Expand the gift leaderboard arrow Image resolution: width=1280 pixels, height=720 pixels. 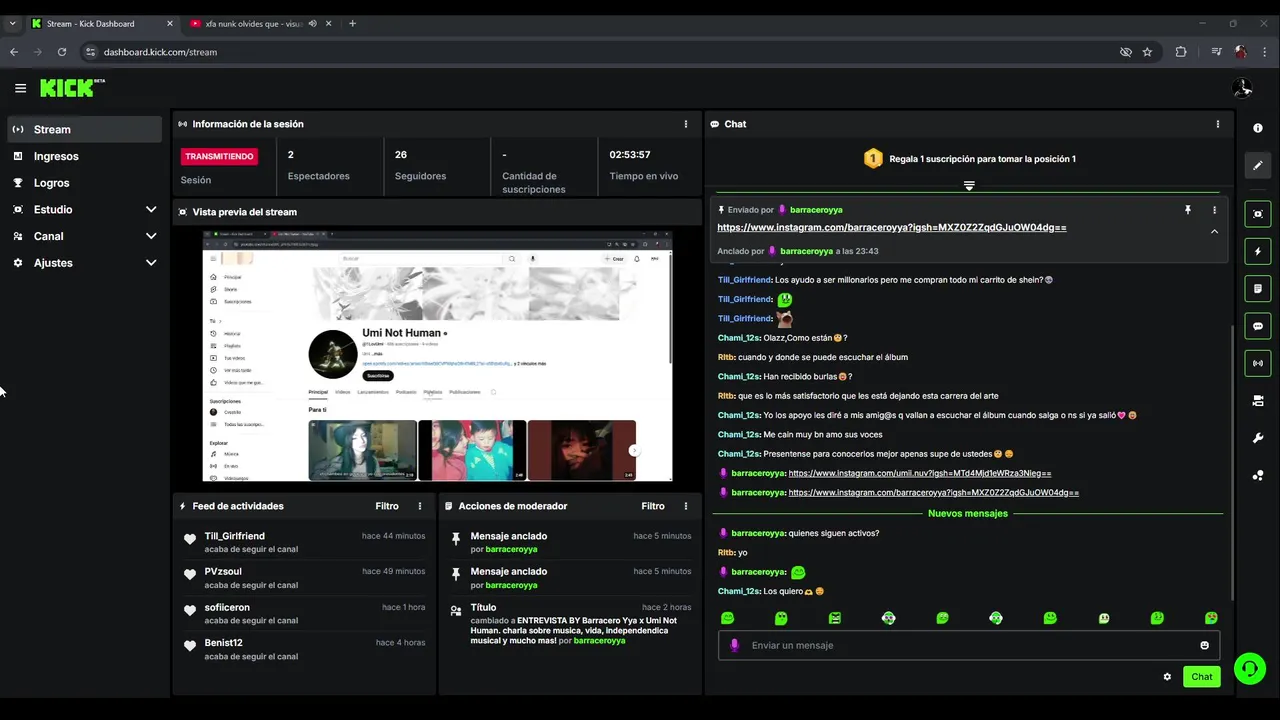coord(968,186)
